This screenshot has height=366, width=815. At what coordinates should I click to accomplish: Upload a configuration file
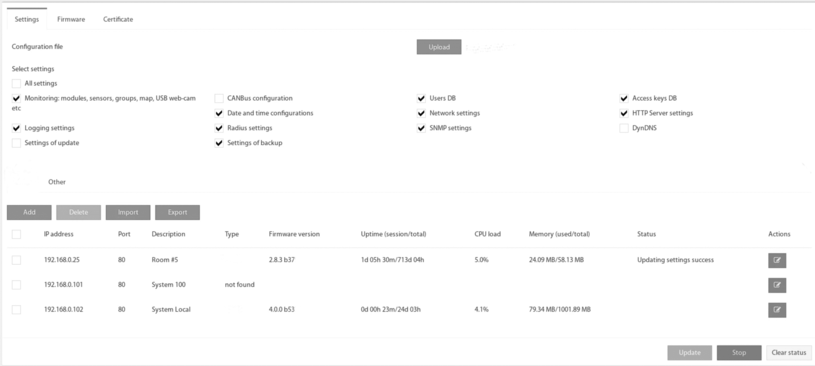point(439,47)
